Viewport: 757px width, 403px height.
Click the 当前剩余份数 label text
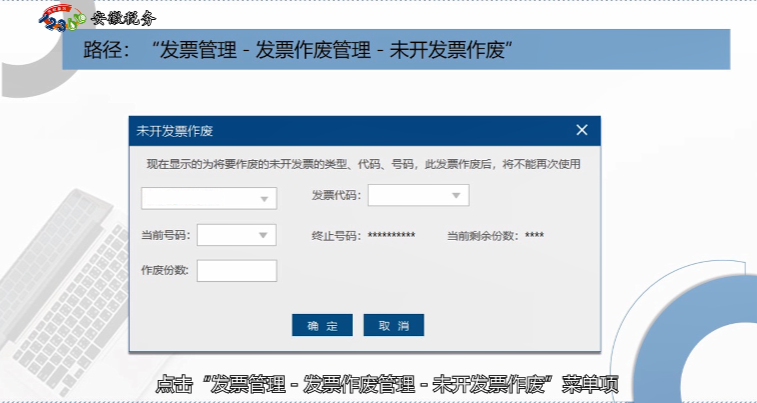pyautogui.click(x=485, y=236)
